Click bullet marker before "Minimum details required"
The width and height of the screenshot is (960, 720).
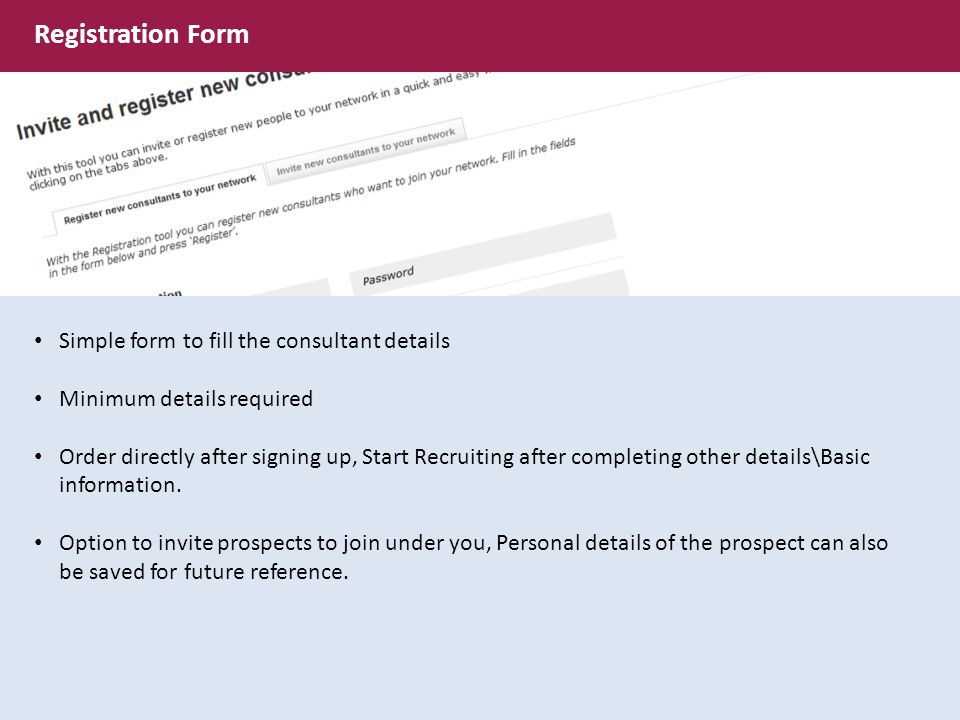click(39, 399)
